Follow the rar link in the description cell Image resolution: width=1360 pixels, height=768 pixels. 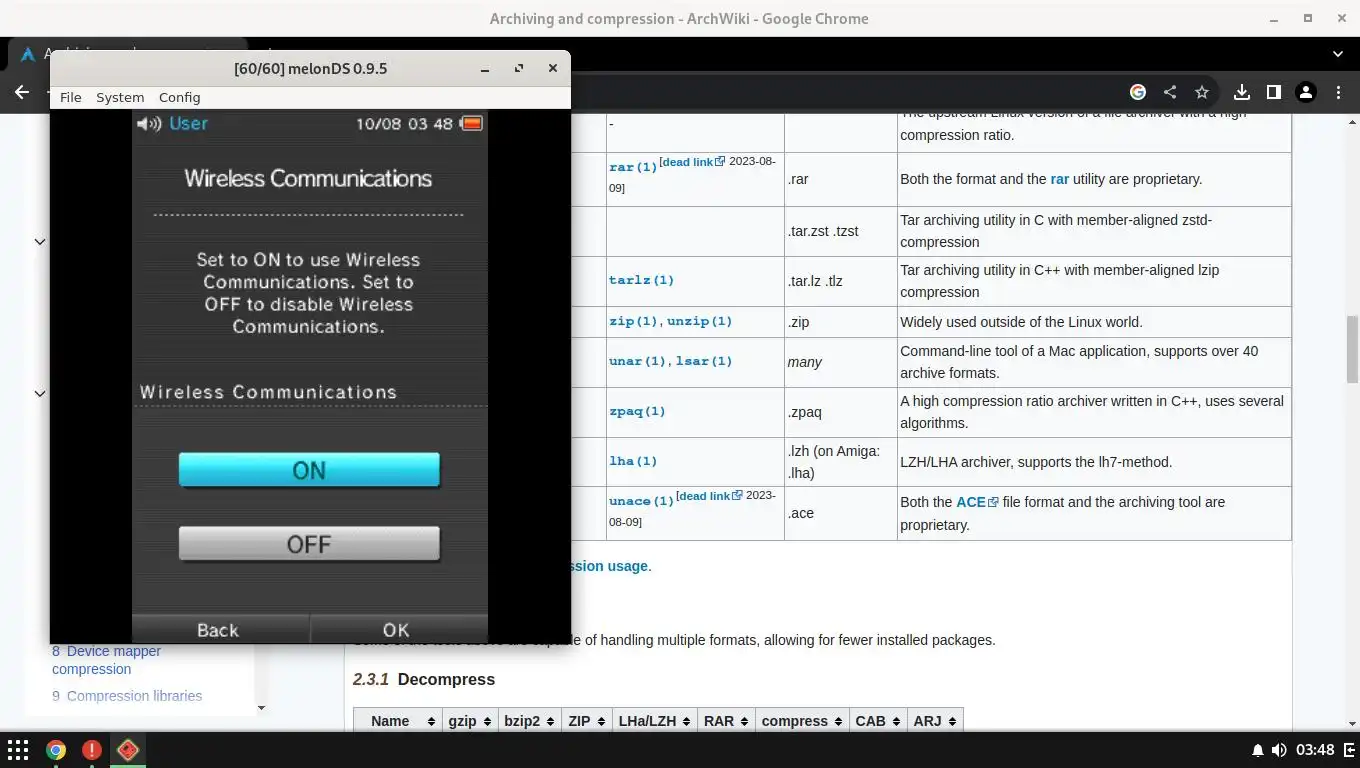tap(1059, 179)
